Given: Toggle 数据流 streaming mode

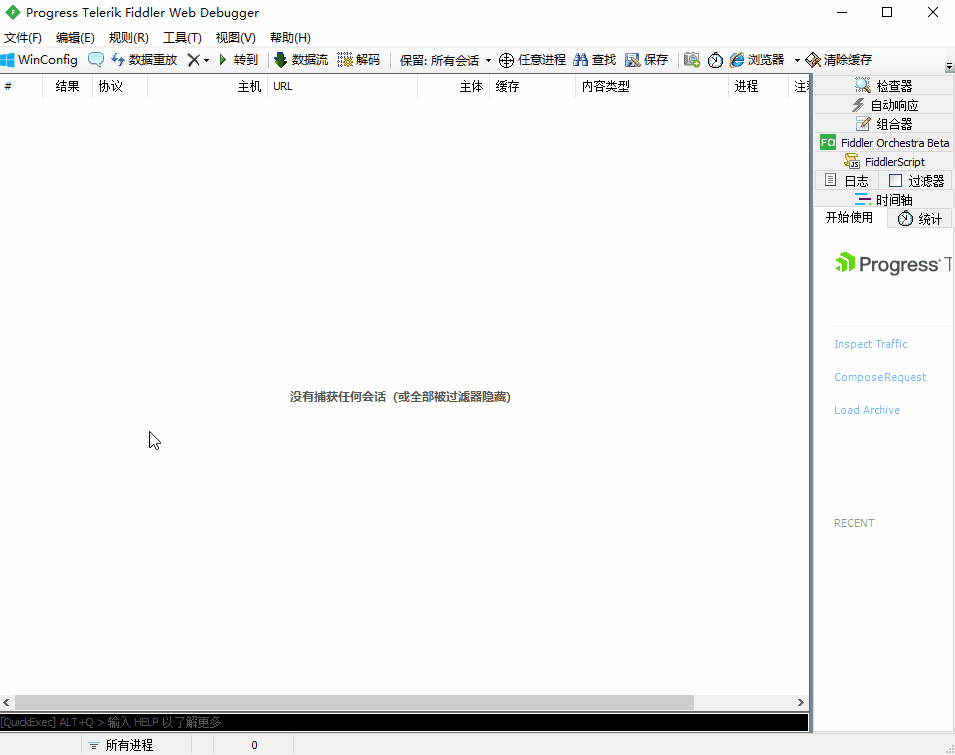Looking at the screenshot, I should 301,60.
